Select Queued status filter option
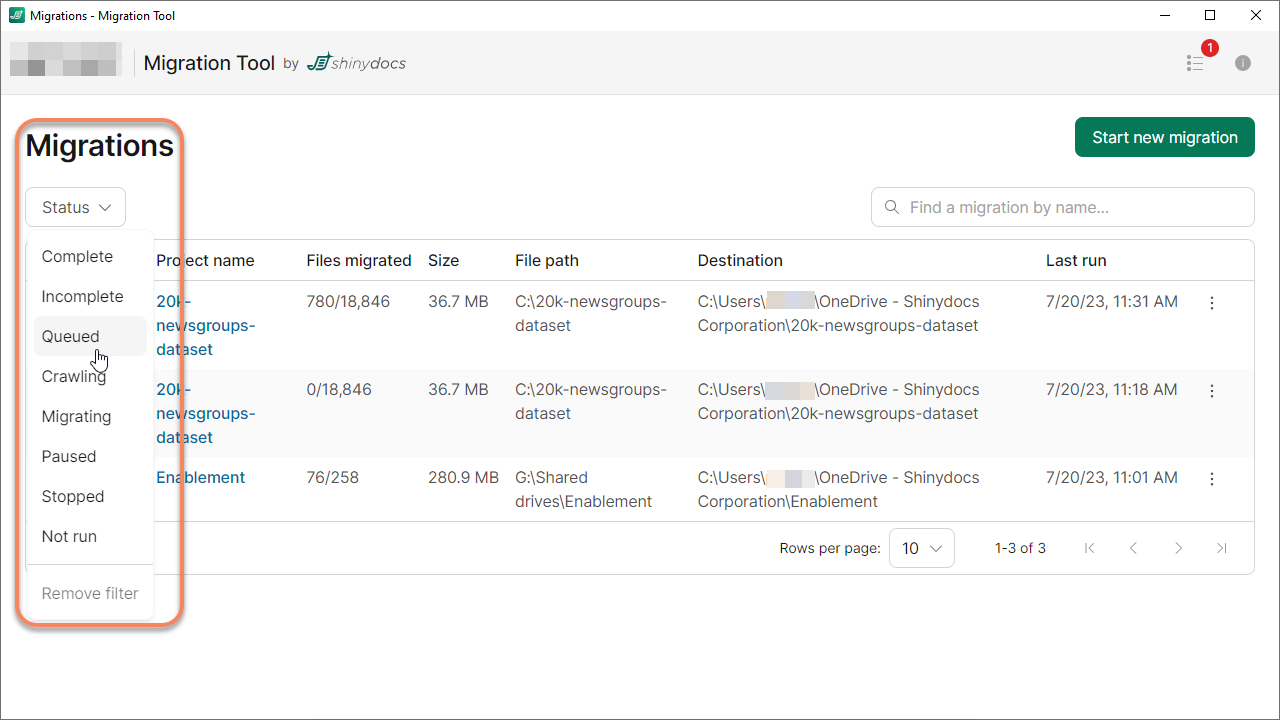Viewport: 1280px width, 720px height. tap(71, 337)
